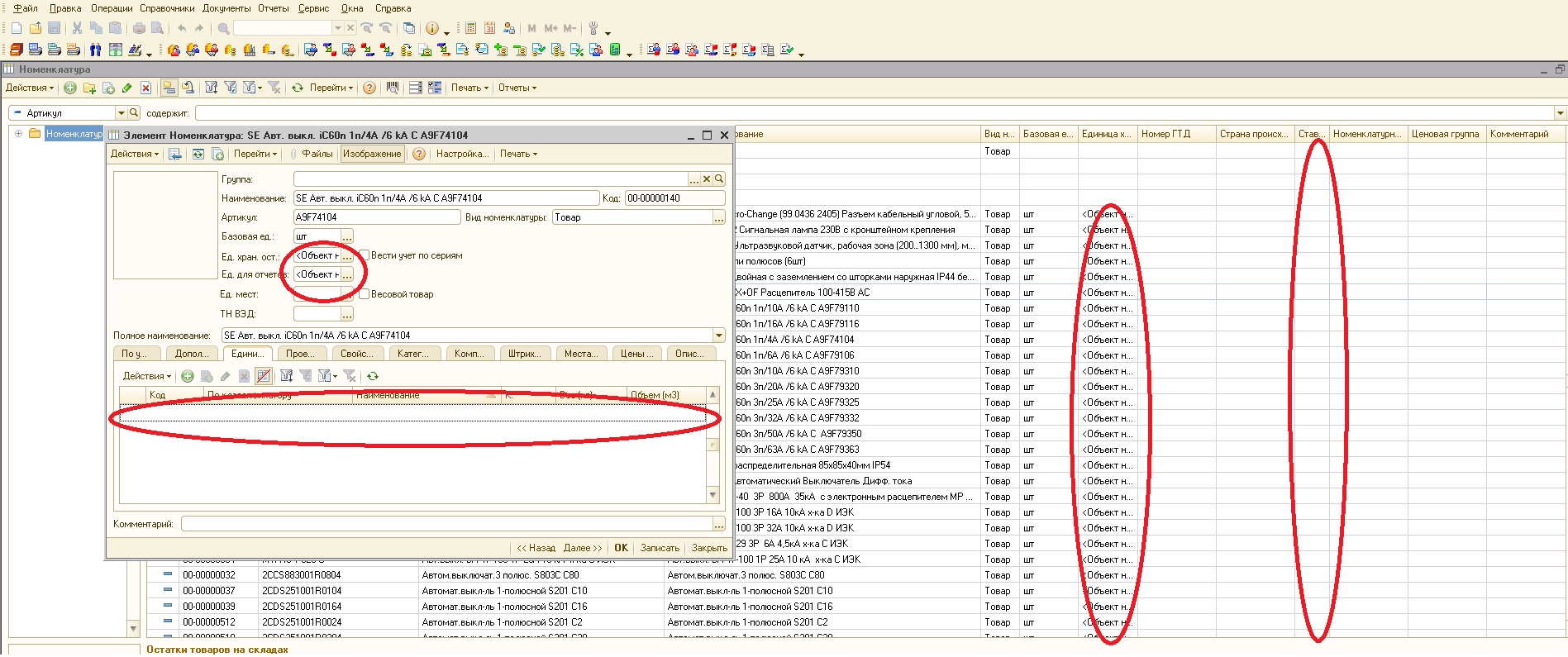
Task: Open the Полное наименование dropdown arrow
Action: tap(718, 336)
